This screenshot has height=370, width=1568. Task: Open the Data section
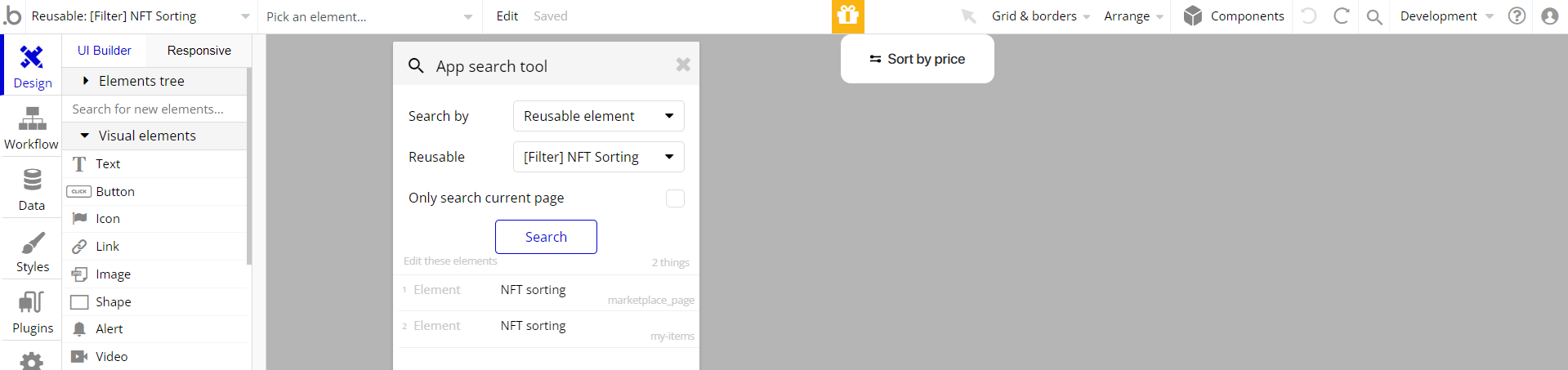[x=32, y=189]
